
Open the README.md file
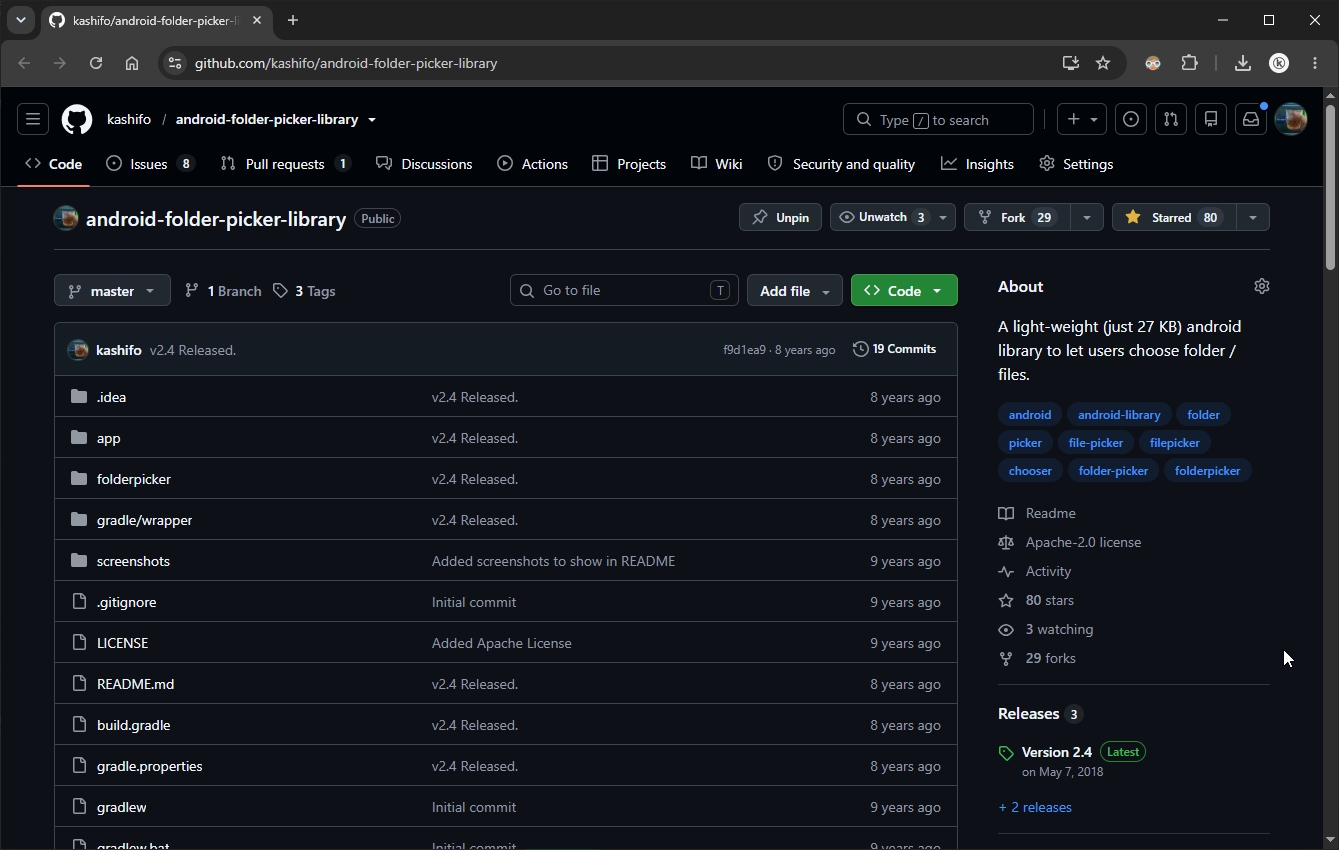[135, 684]
